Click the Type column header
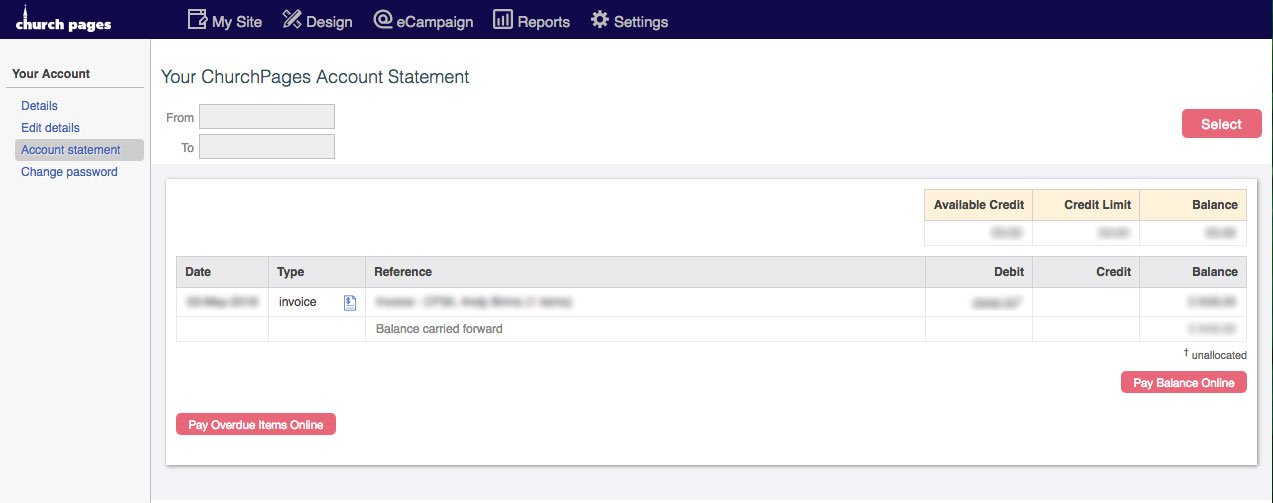The image size is (1273, 503). [x=317, y=272]
